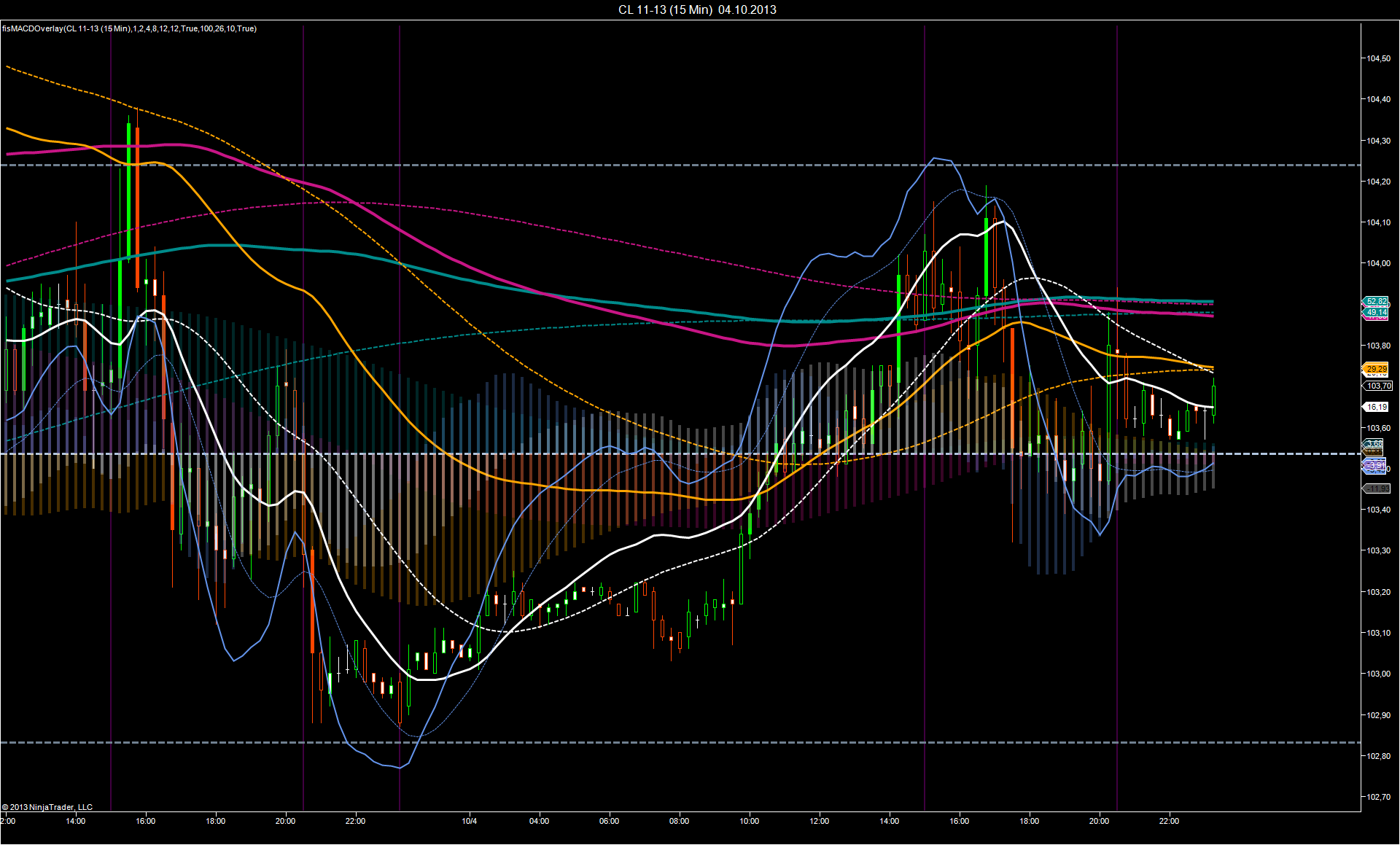The image size is (1400, 845).
Task: Click the teal 49,14 price marker
Action: click(x=1376, y=312)
